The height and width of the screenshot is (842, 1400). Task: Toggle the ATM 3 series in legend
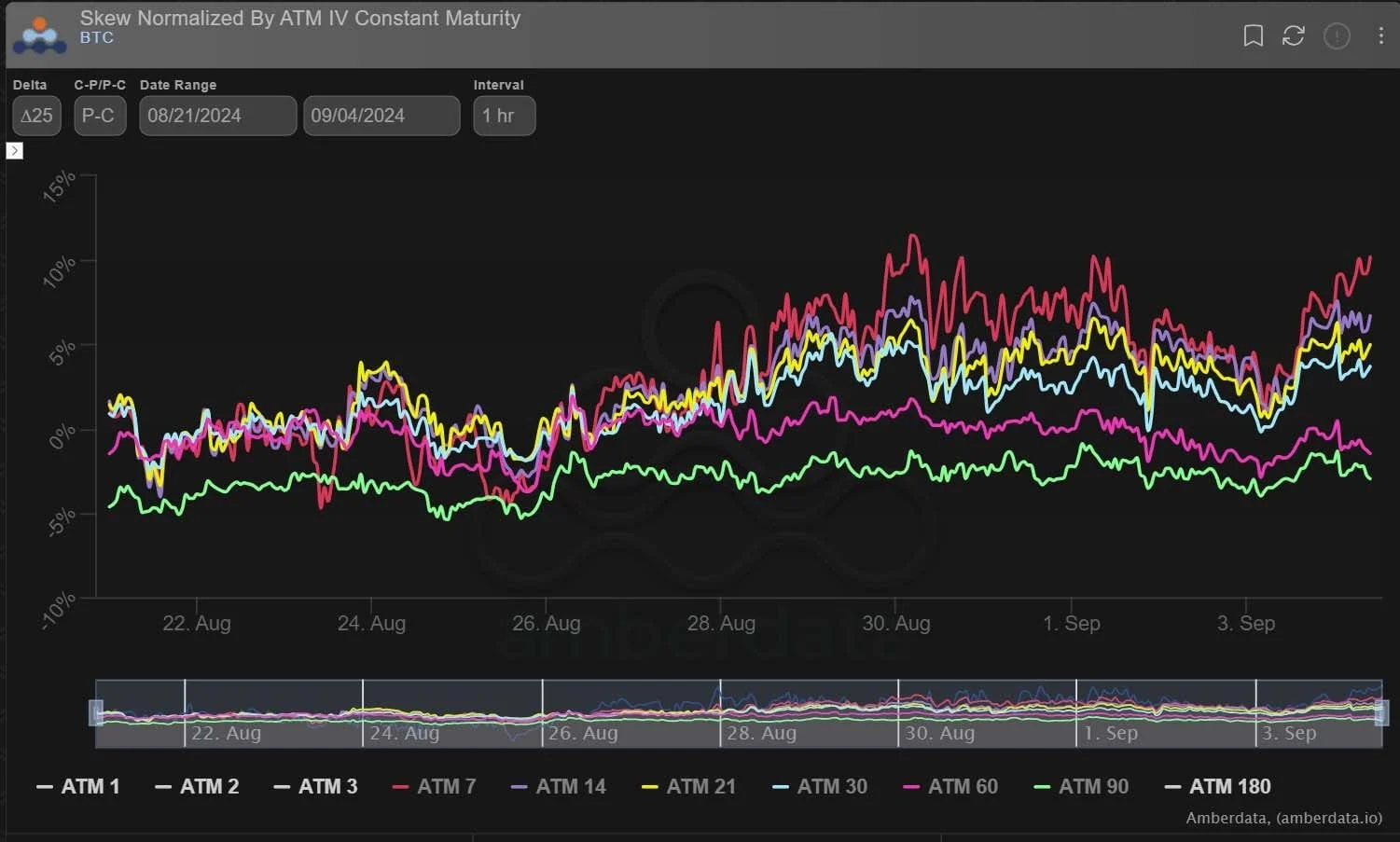click(315, 787)
